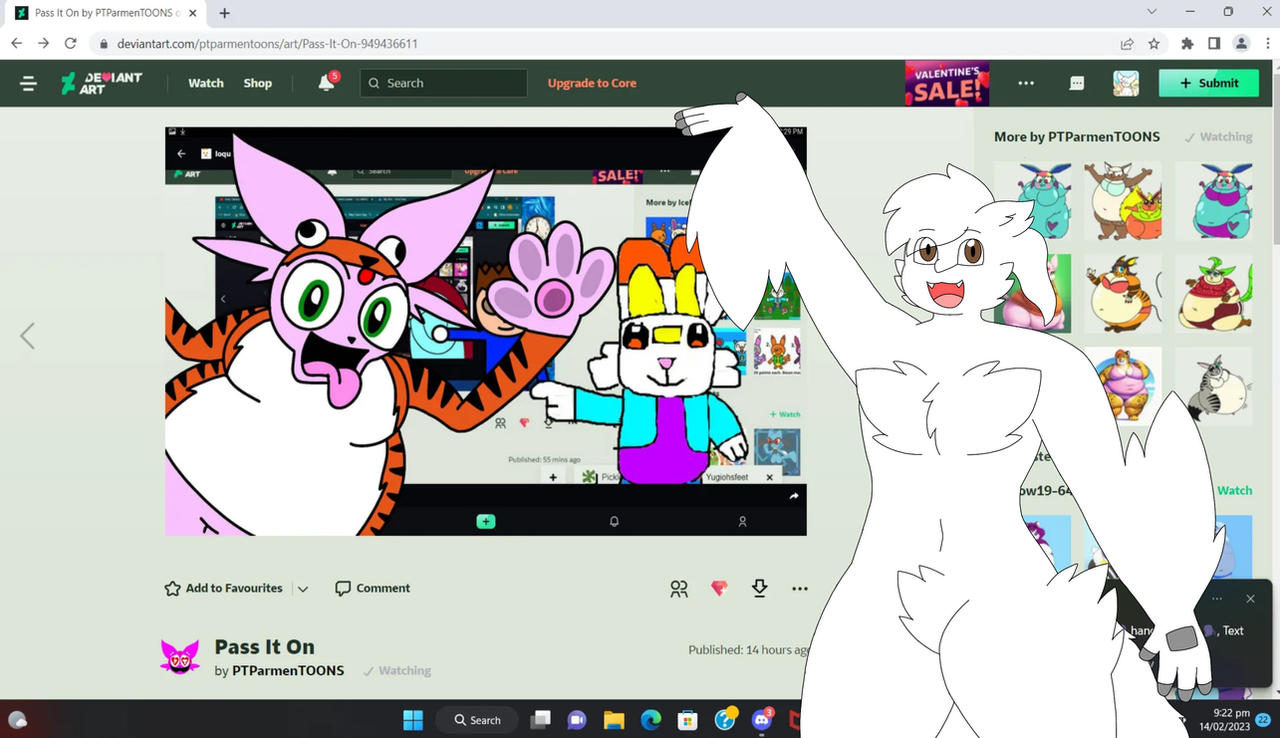Click the browser address bar
The image size is (1280, 738).
click(600, 44)
